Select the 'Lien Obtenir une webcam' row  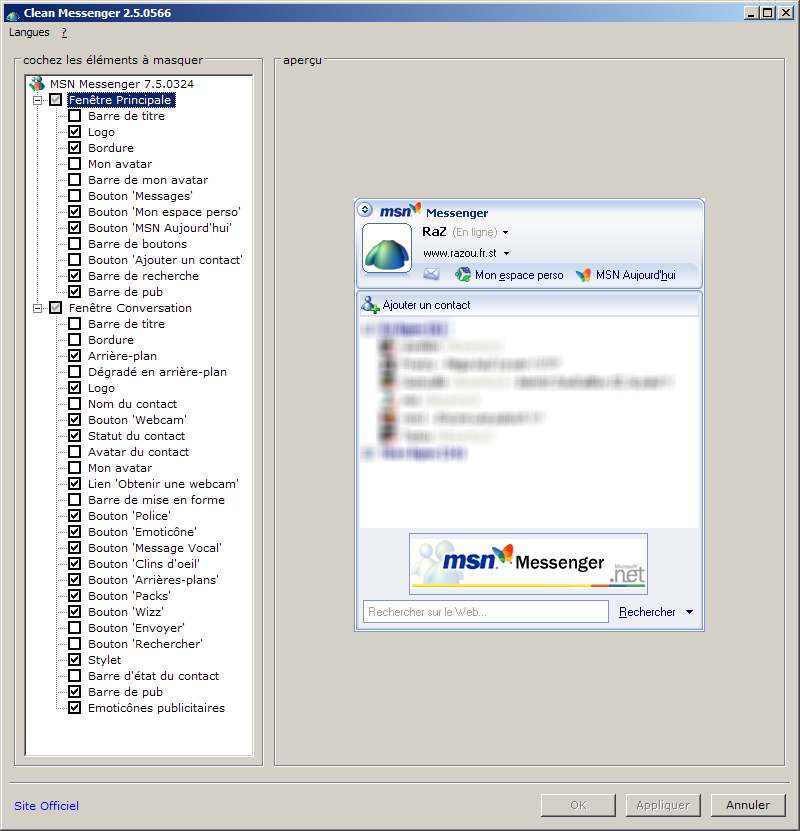click(x=163, y=484)
